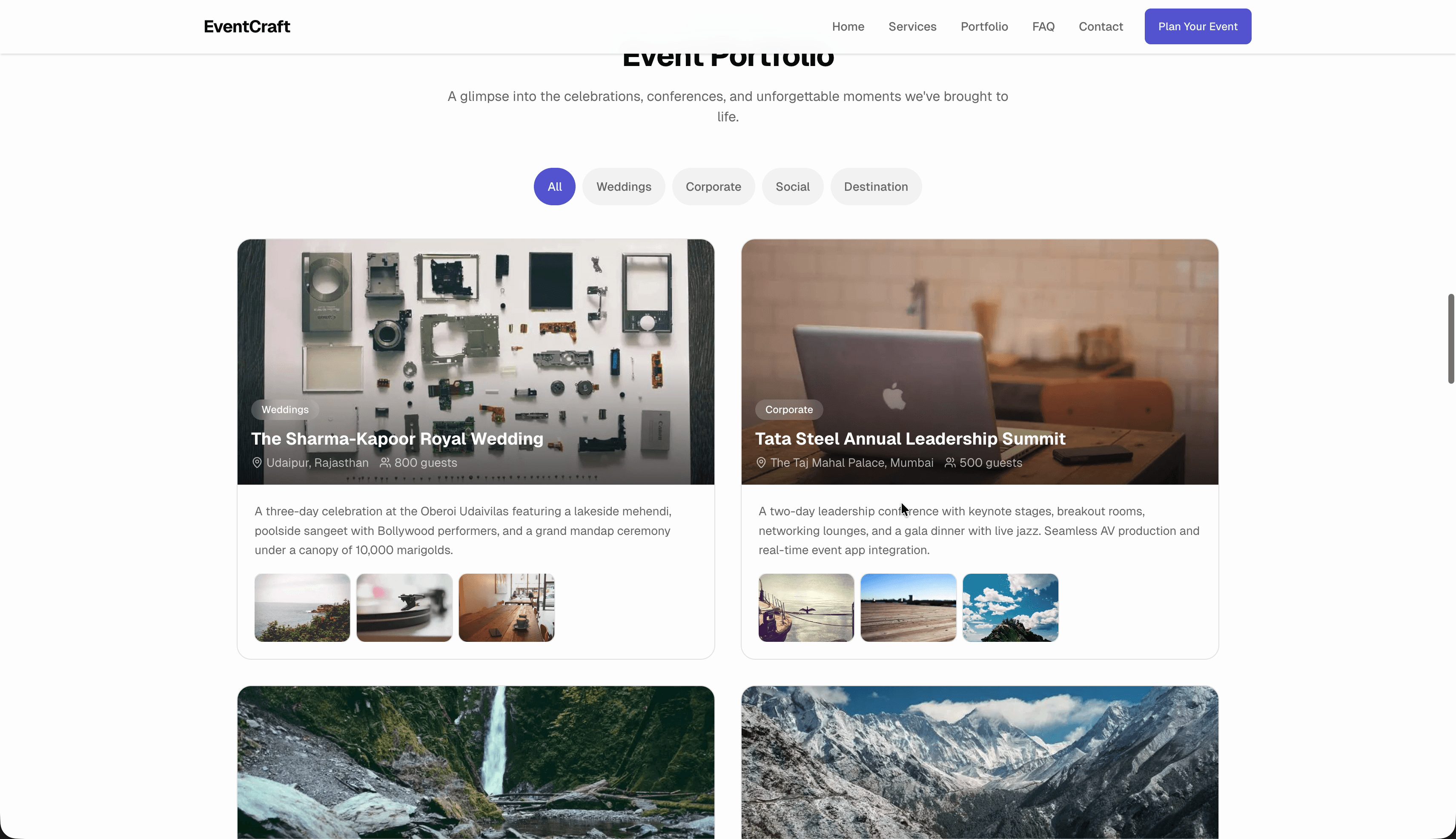This screenshot has width=1456, height=839.
Task: Select the Social filter pill
Action: tap(792, 186)
